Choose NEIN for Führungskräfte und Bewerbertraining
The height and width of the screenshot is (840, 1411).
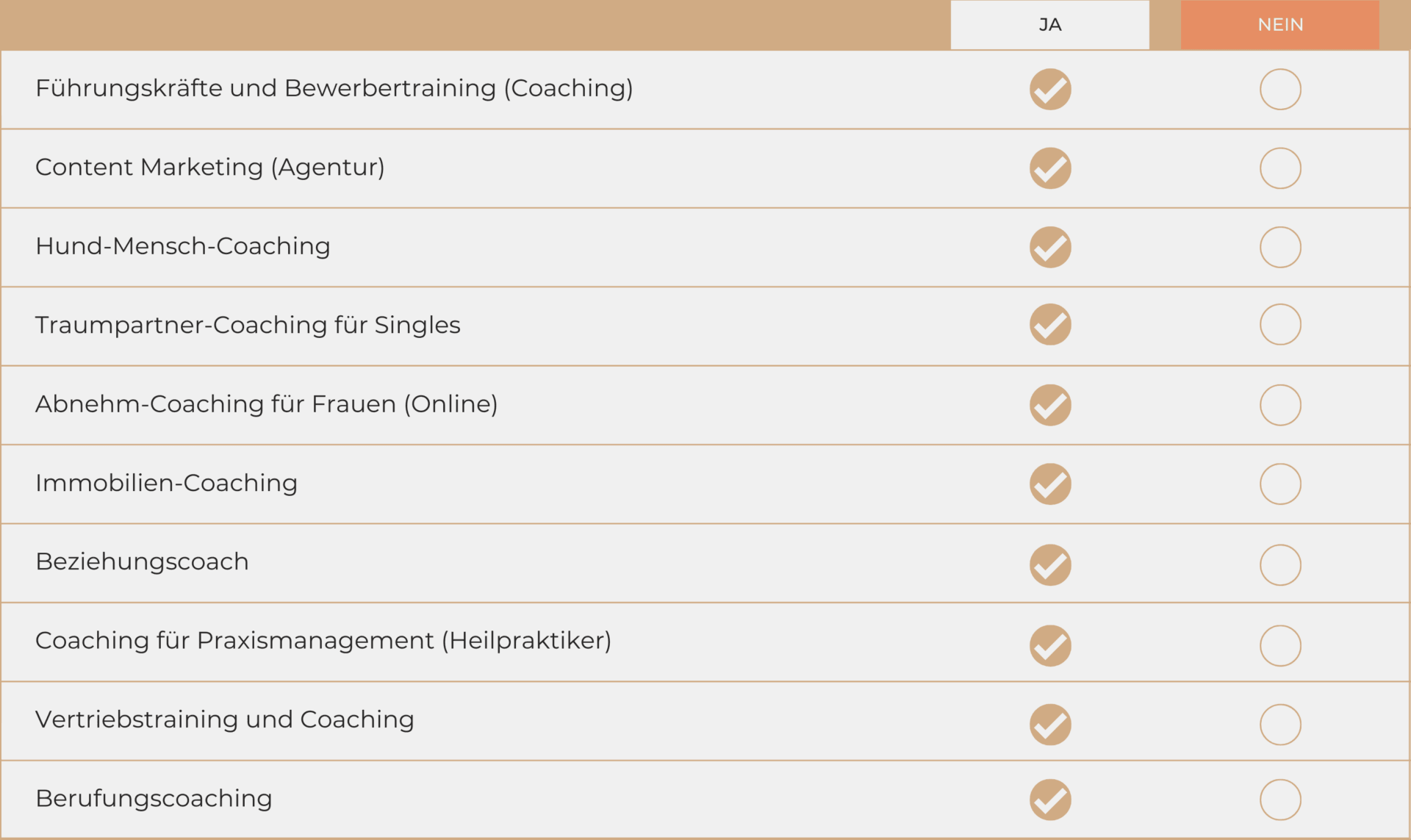1280,90
